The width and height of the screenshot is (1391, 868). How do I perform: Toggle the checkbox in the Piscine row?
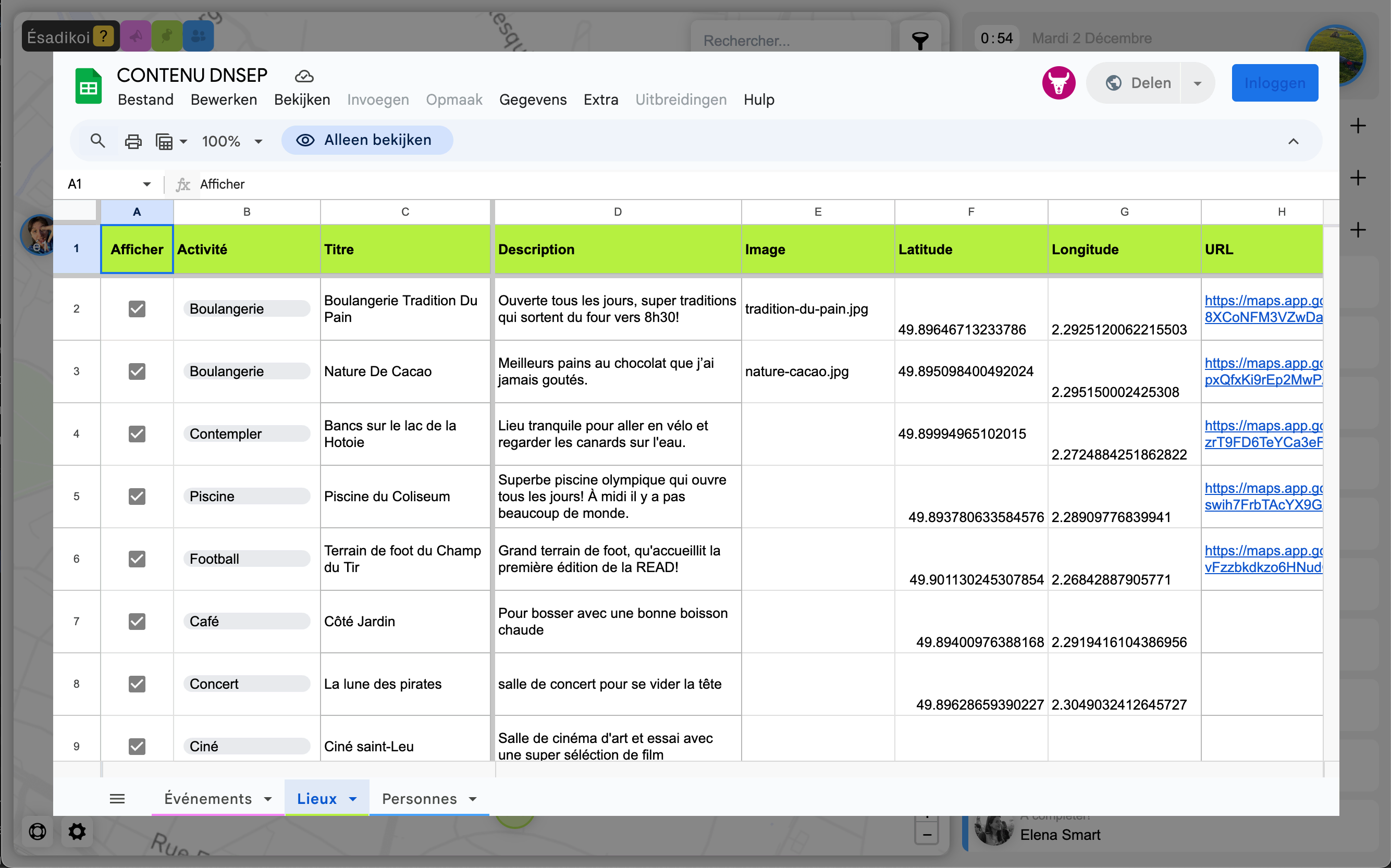click(137, 497)
